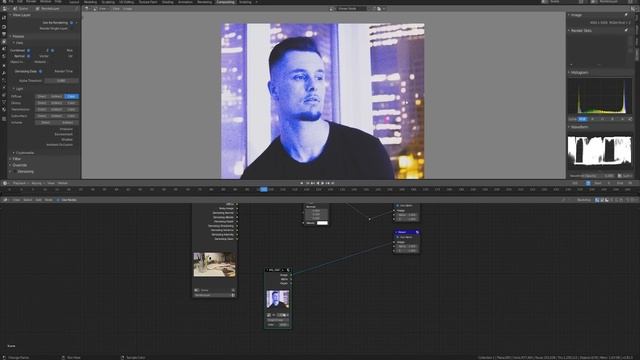Click the timeline editor type icon
Image resolution: width=640 pixels, height=360 pixels.
click(5, 183)
